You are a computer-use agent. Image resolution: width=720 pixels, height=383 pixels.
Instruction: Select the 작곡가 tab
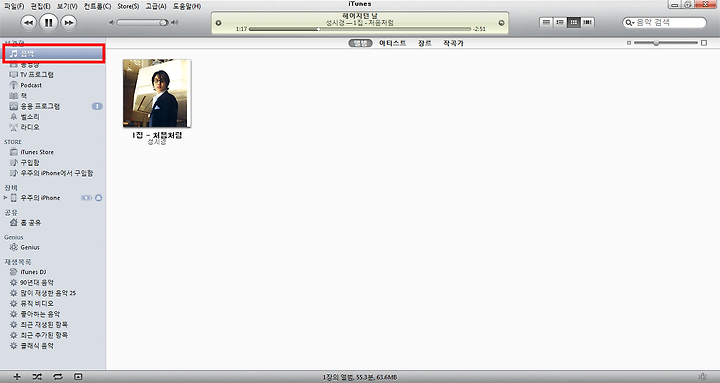click(x=453, y=43)
